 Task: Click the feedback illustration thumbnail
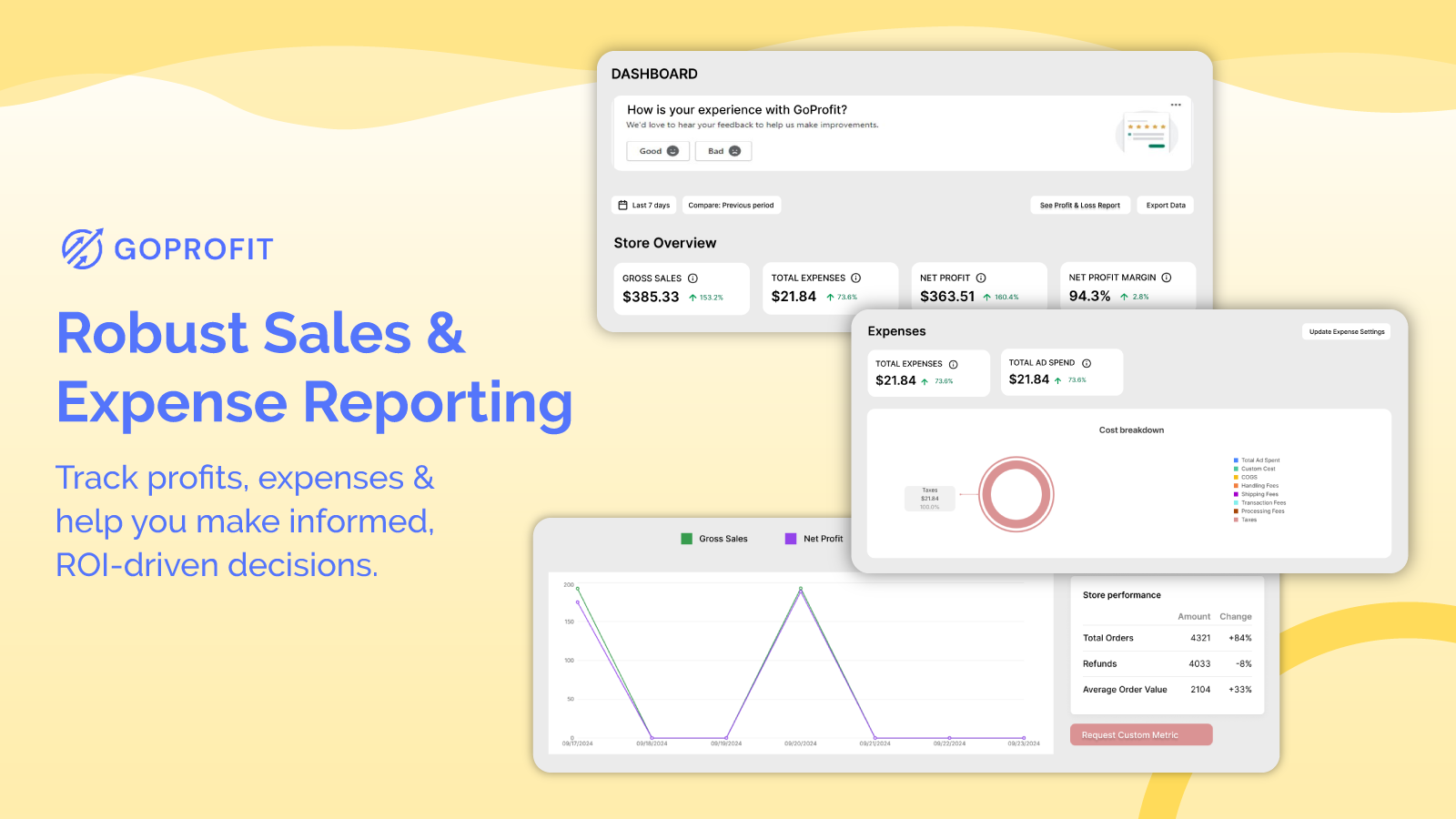[x=1147, y=133]
